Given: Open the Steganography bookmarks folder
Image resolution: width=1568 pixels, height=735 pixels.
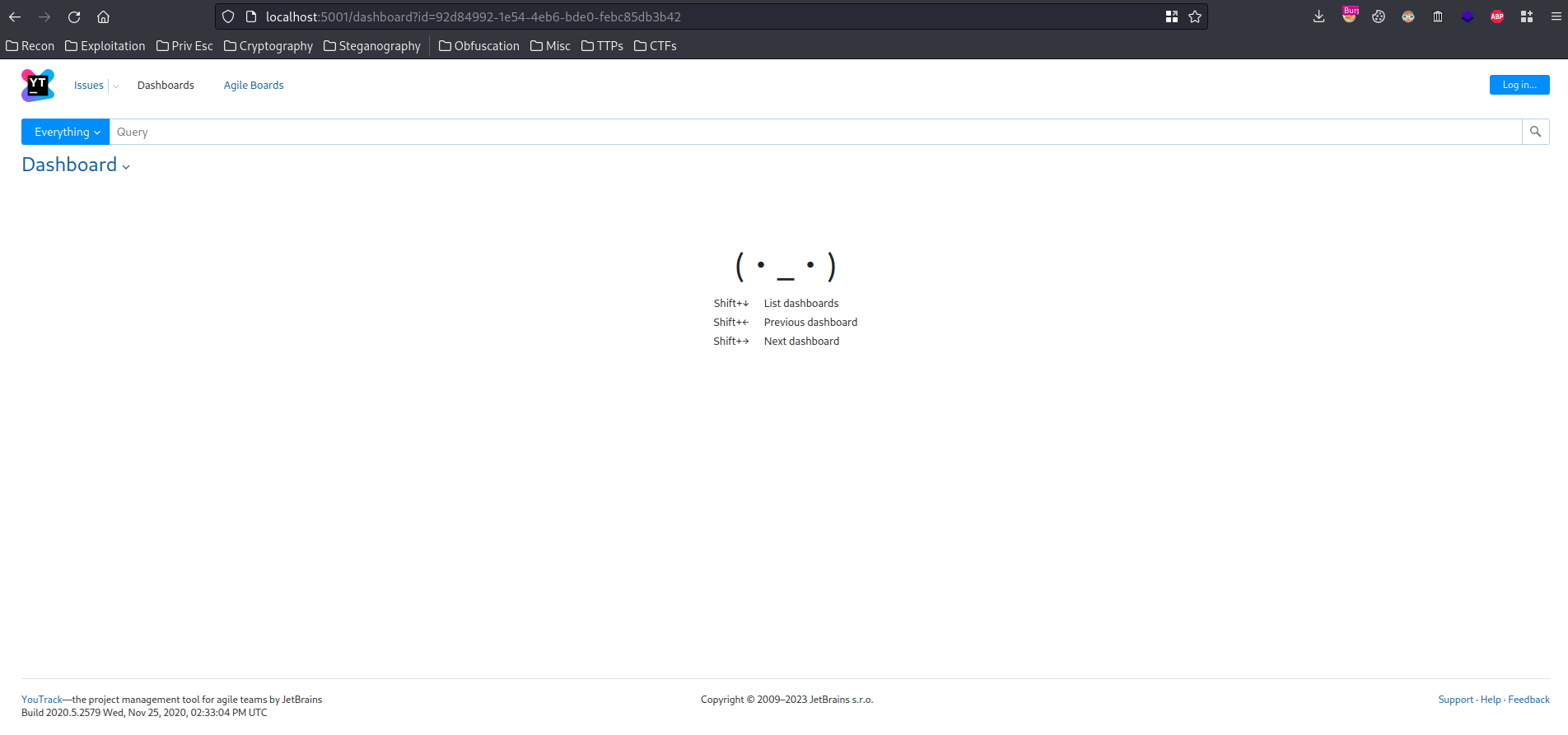Looking at the screenshot, I should [x=372, y=46].
